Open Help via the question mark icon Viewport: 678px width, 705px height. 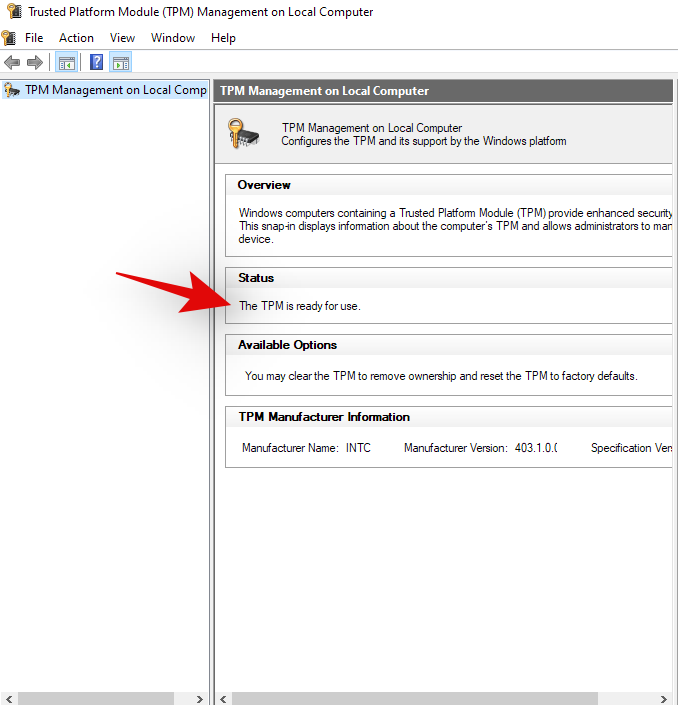(x=96, y=62)
